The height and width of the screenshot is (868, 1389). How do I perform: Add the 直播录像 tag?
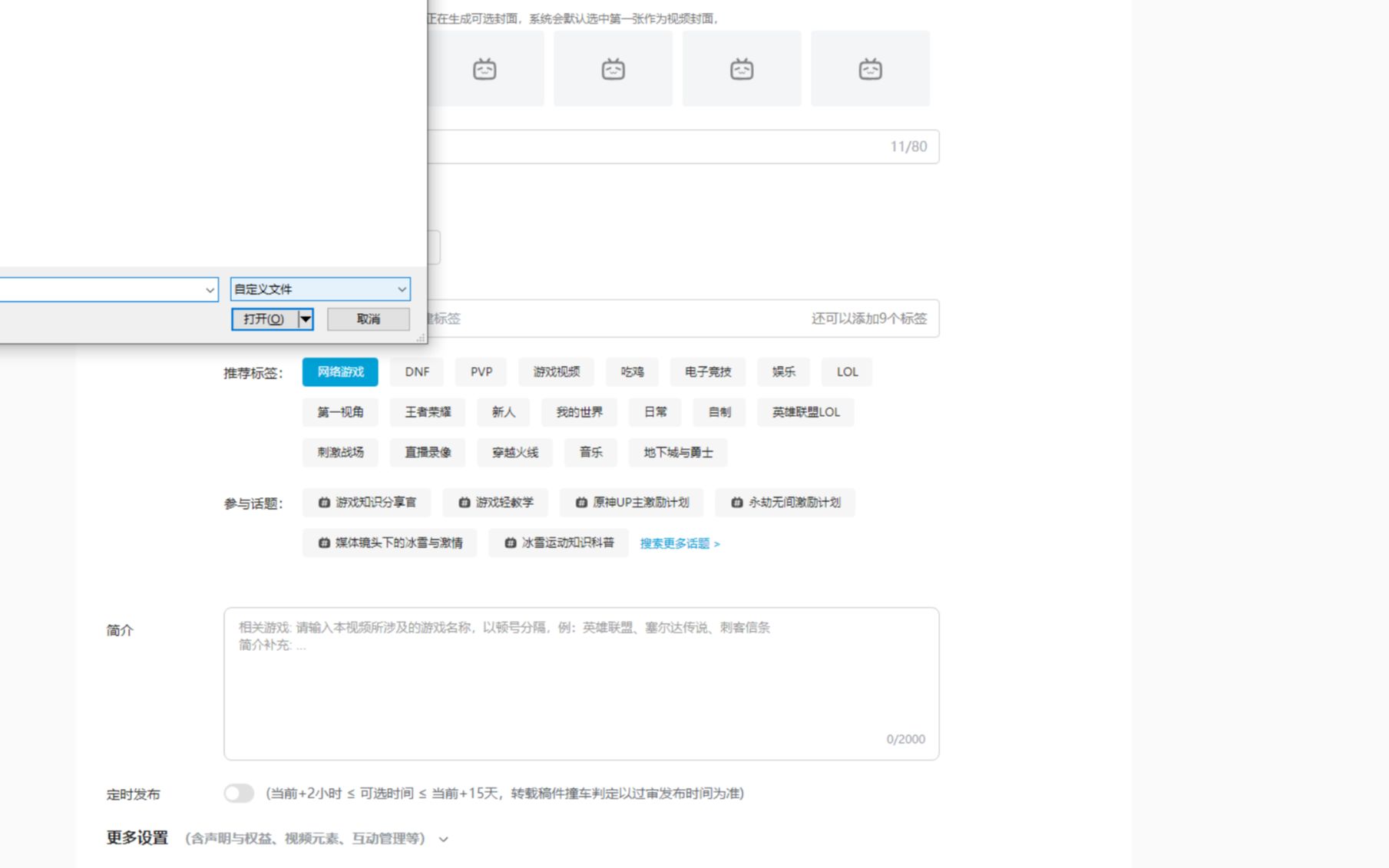(428, 453)
